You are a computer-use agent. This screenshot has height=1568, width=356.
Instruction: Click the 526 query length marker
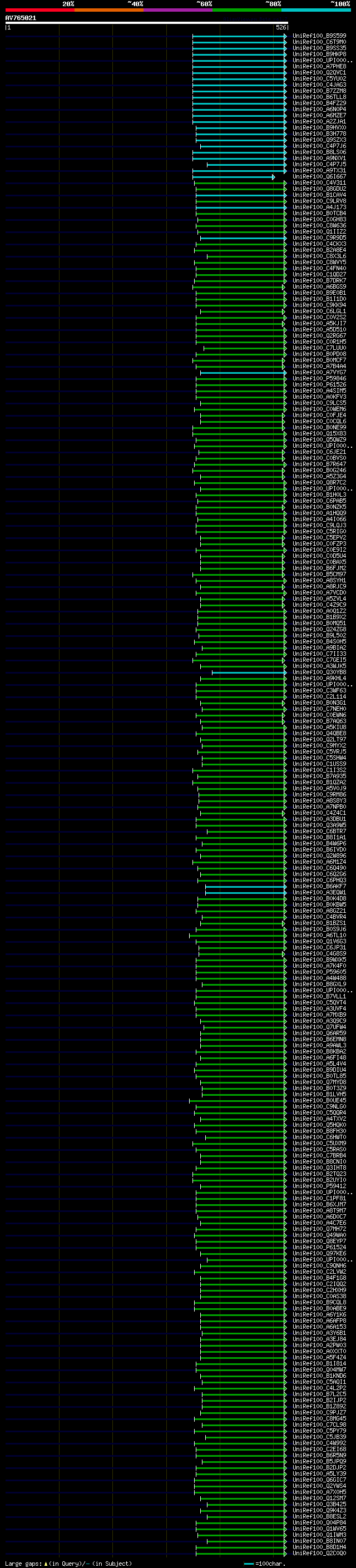click(x=280, y=27)
